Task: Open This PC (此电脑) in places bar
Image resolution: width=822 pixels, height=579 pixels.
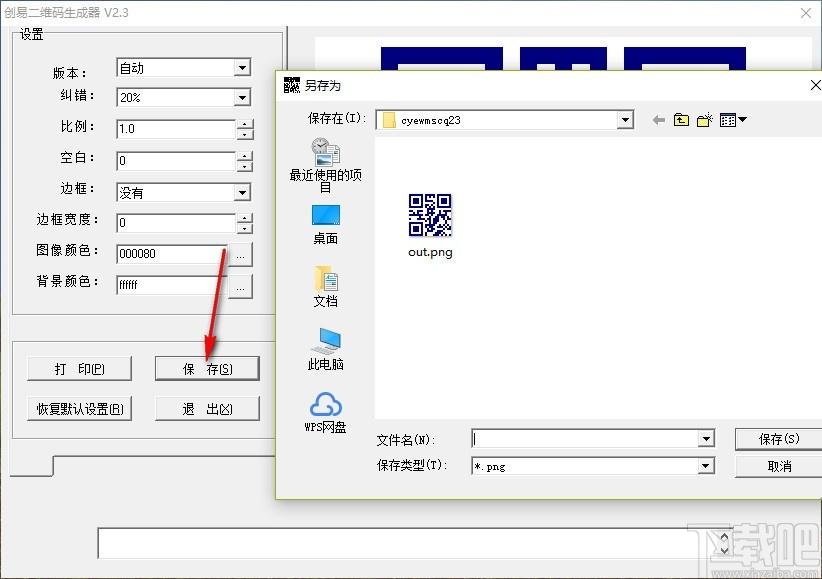Action: pos(326,349)
